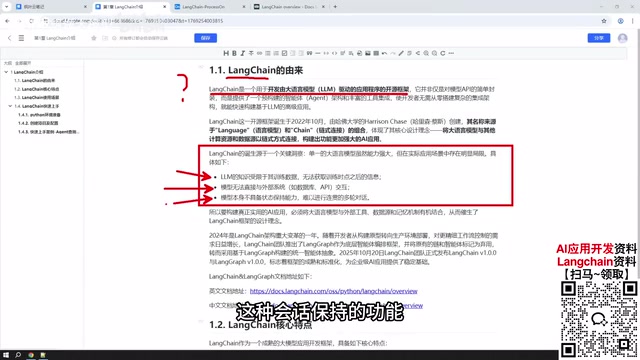Open user avatar profile menu
The height and width of the screenshot is (360, 640).
[622, 38]
